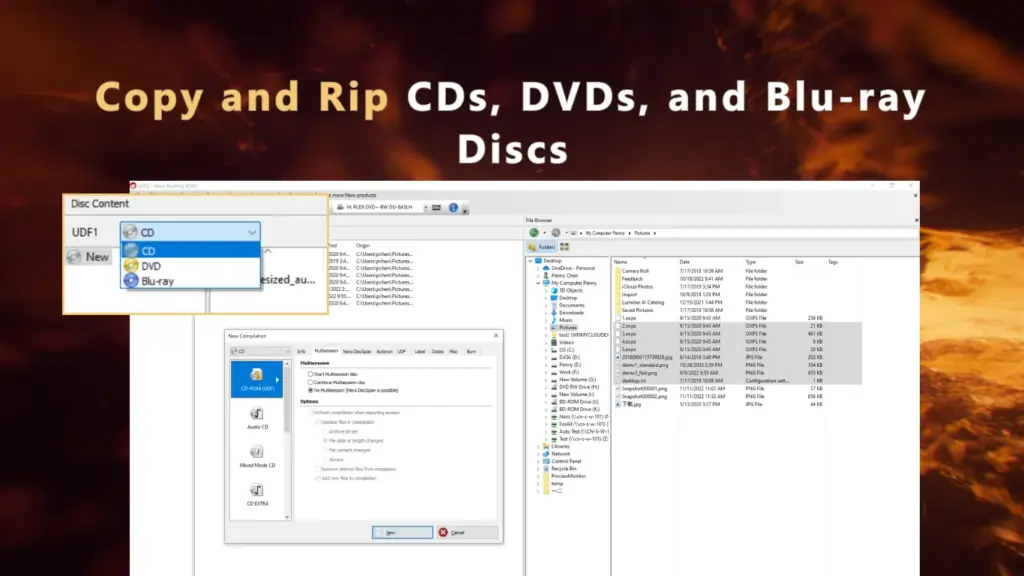1024x576 pixels.
Task: Click the view layout icon beside Folders button
Action: coord(563,246)
